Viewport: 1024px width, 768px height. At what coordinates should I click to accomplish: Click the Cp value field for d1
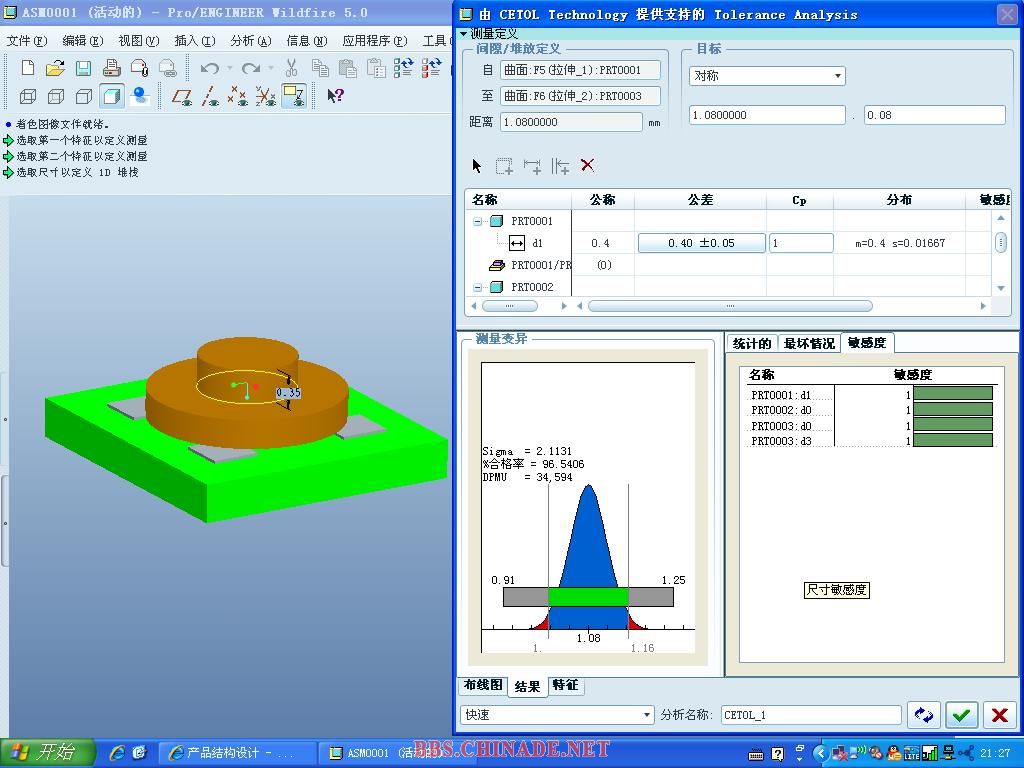pos(801,243)
